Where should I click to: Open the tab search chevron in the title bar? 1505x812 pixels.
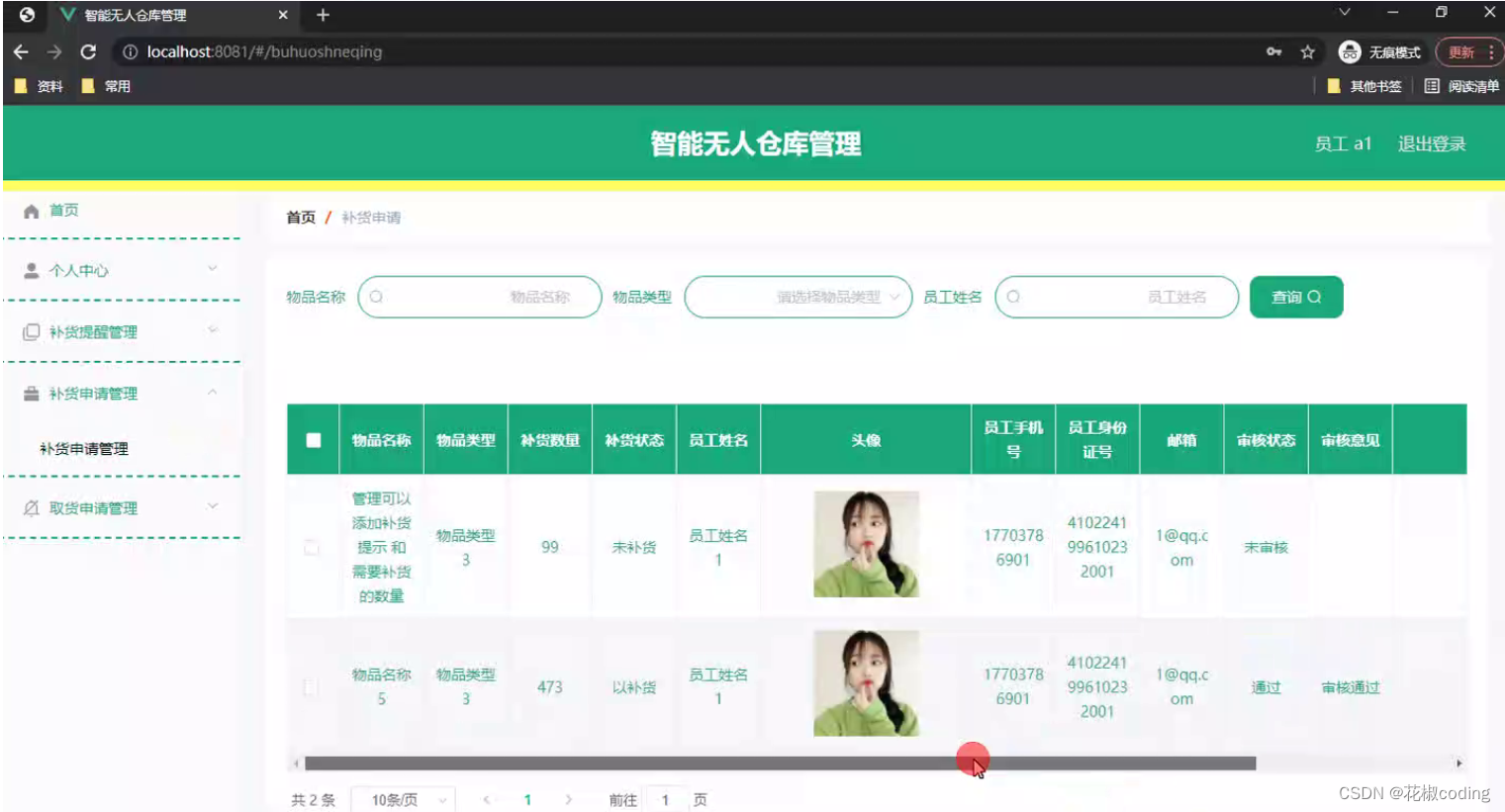[x=1345, y=13]
